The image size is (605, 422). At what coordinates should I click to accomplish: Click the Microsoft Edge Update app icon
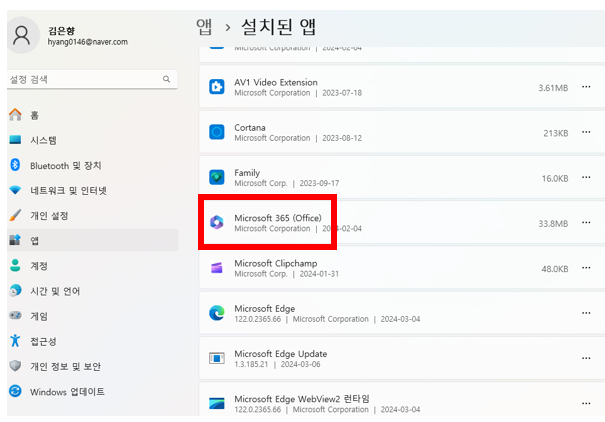[217, 358]
